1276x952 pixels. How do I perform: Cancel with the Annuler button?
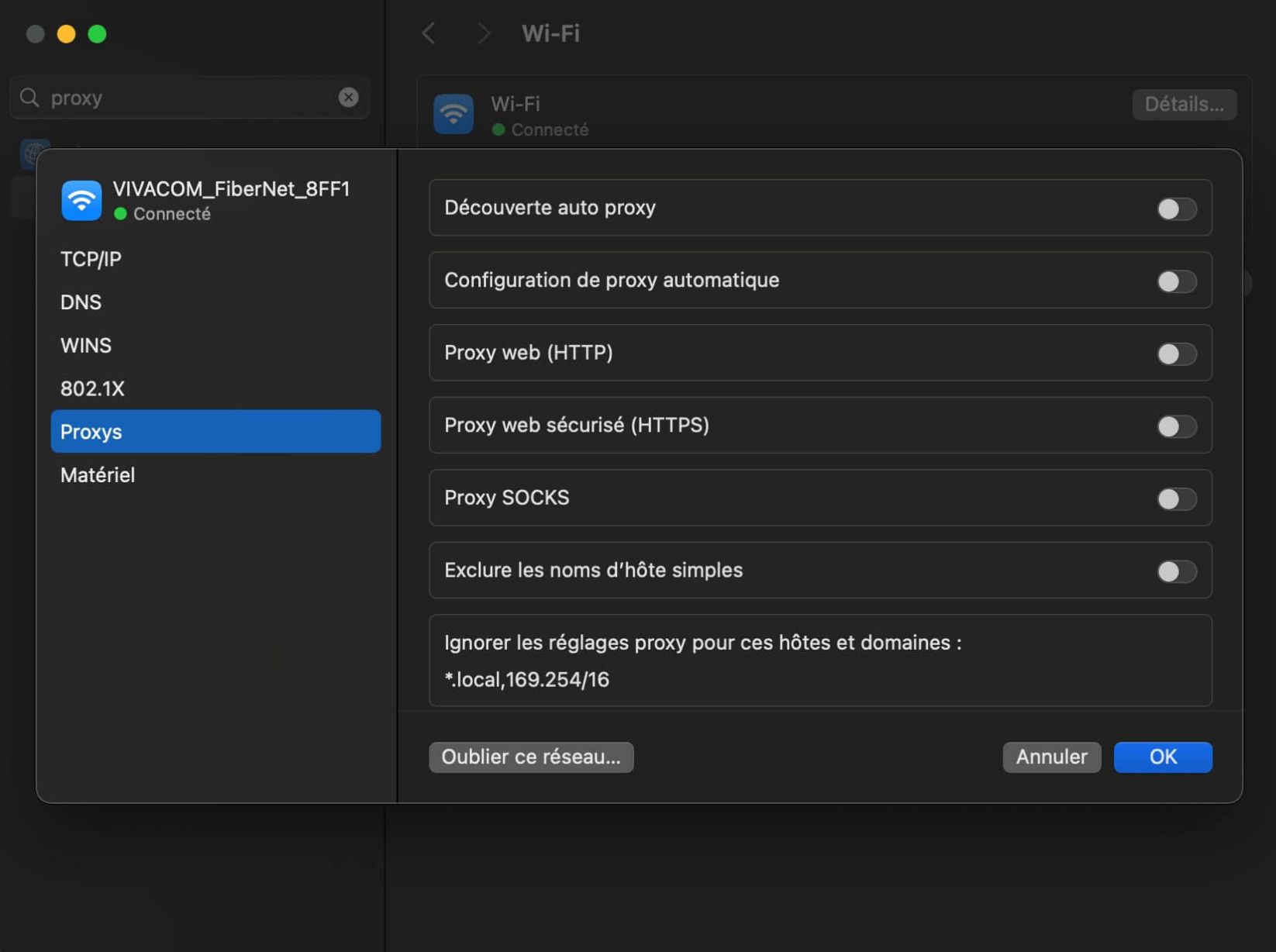(x=1051, y=757)
